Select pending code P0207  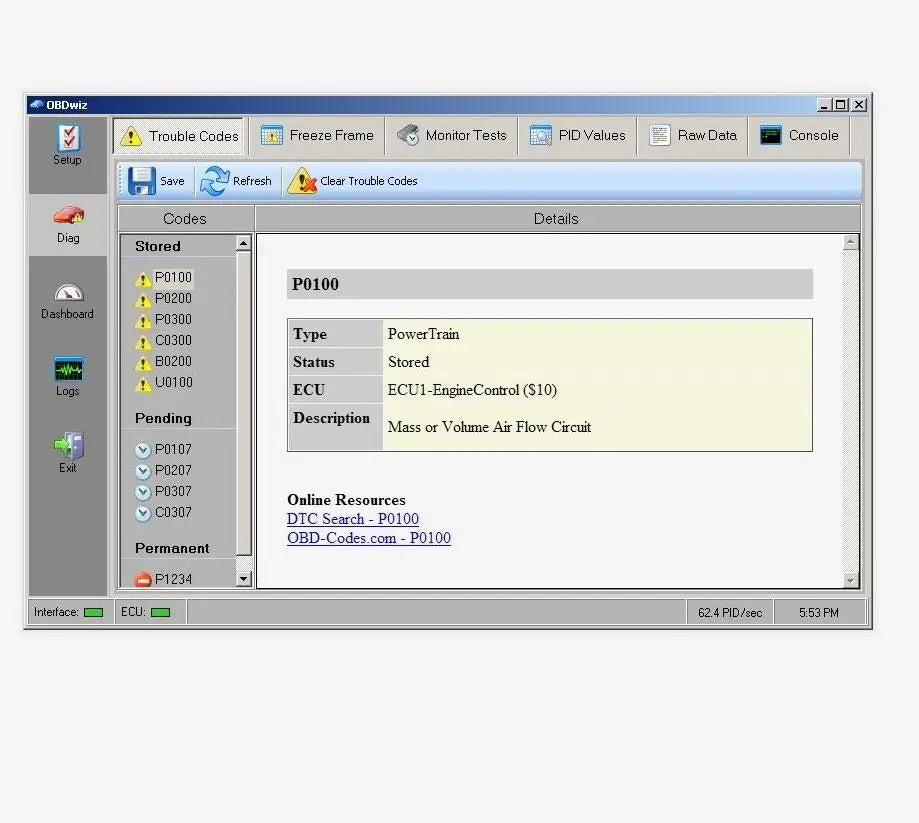(173, 470)
